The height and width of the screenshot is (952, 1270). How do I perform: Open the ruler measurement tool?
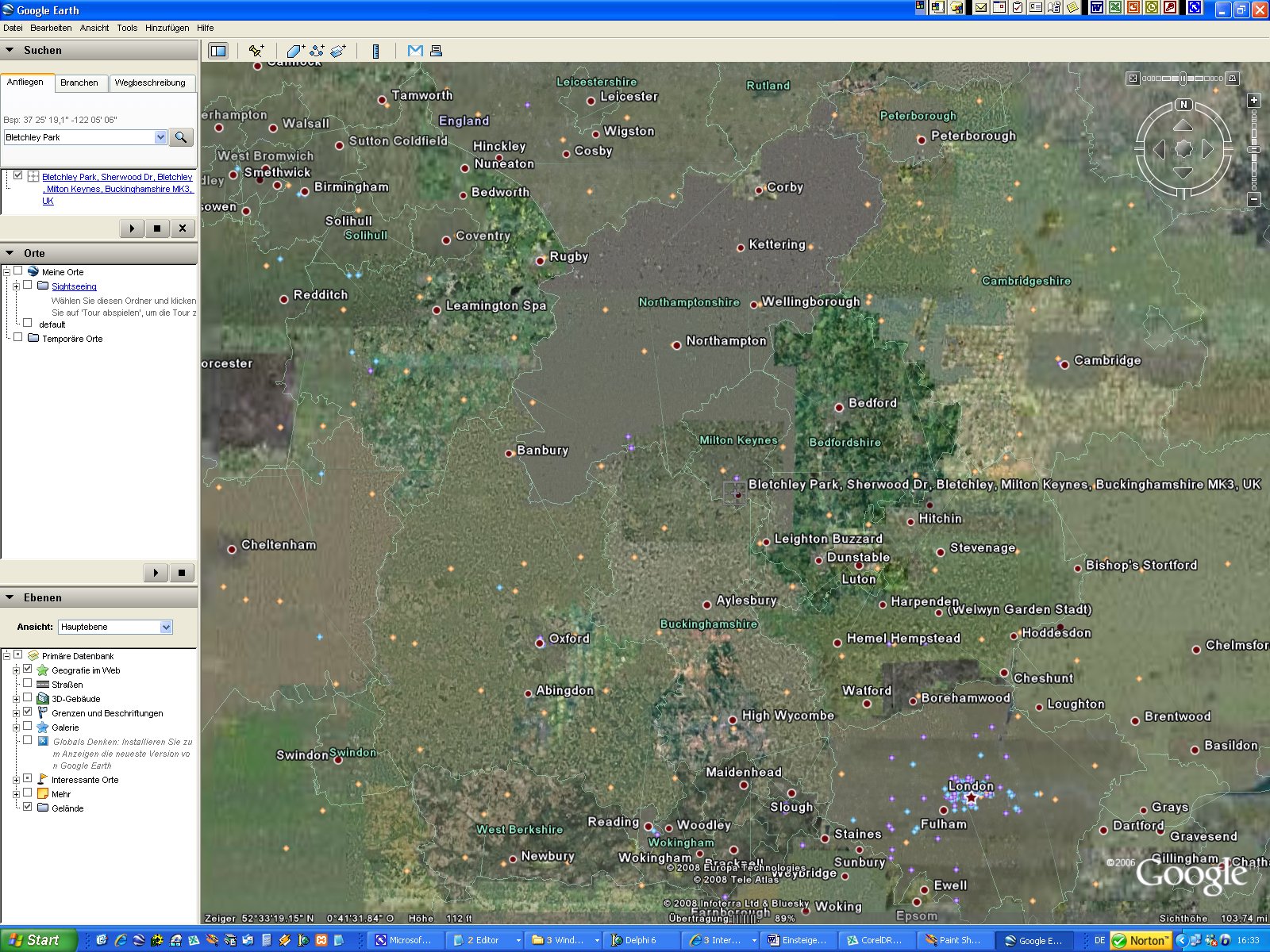375,51
